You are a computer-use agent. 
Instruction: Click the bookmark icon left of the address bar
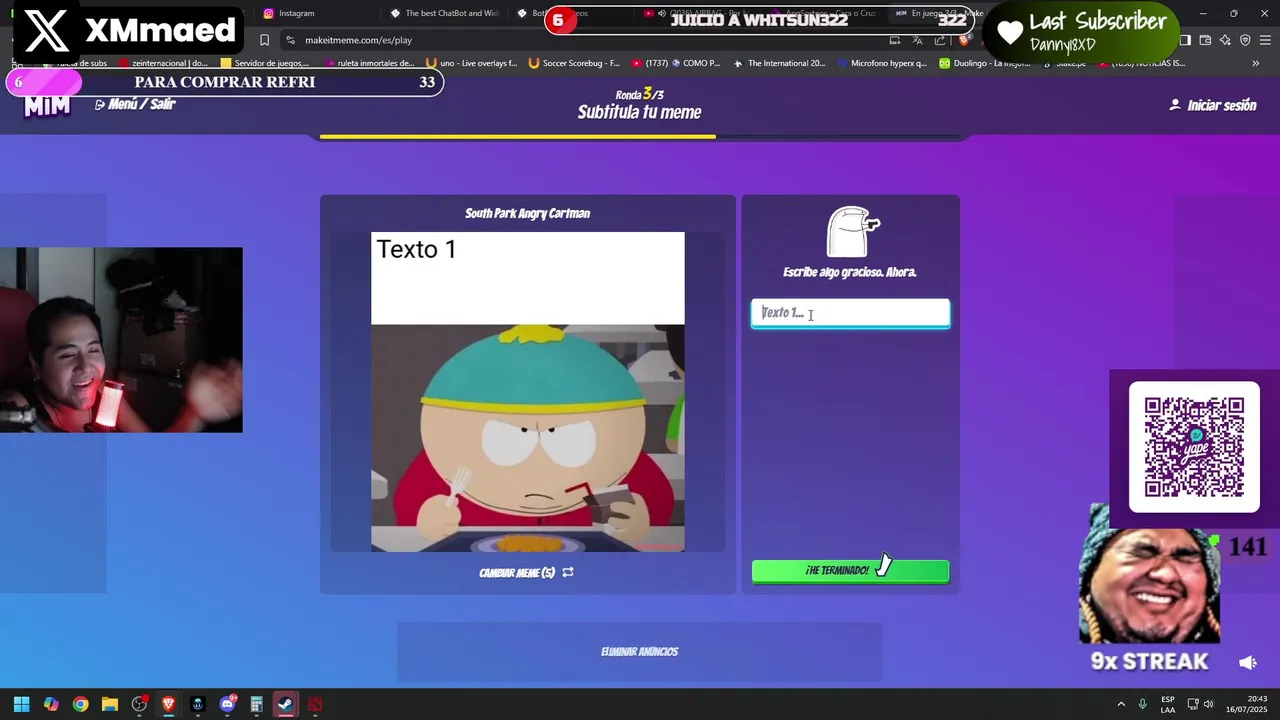tap(264, 40)
